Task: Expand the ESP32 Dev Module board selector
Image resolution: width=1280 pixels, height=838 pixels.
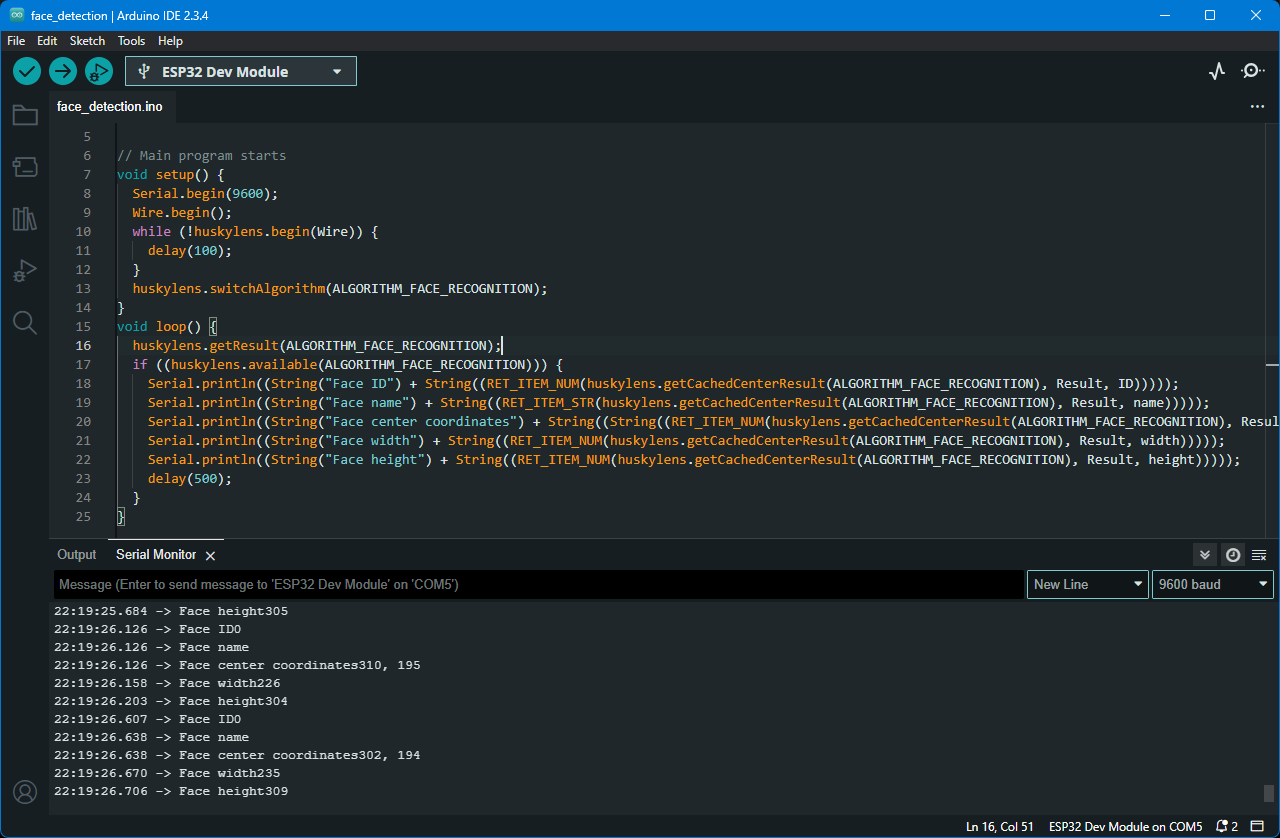Action: 241,71
